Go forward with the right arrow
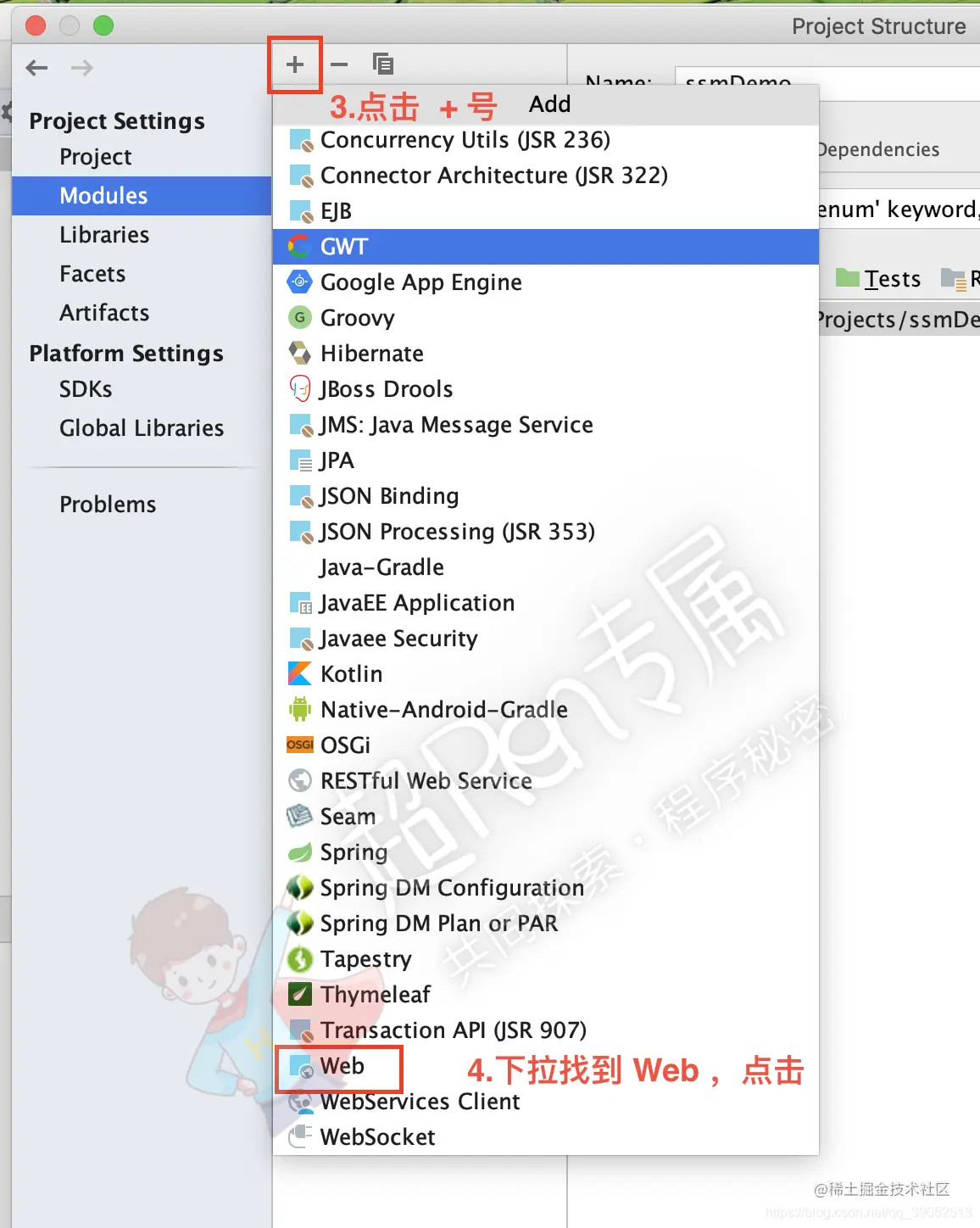This screenshot has width=980, height=1228. (82, 68)
